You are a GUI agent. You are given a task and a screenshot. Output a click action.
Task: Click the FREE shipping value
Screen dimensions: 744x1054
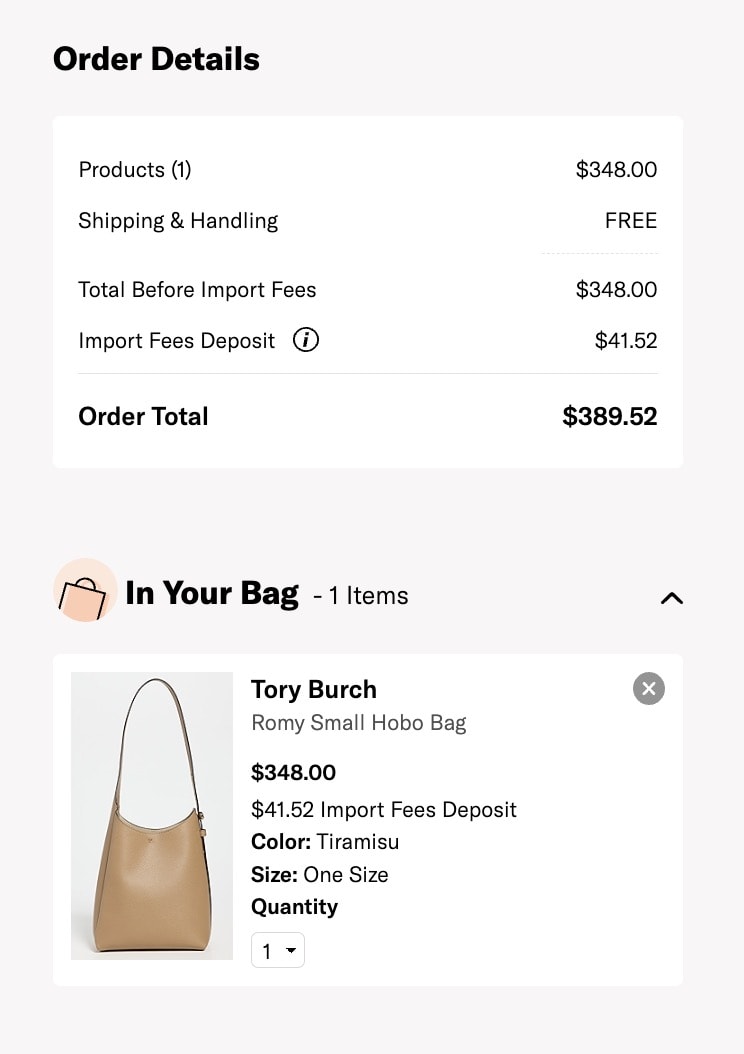pyautogui.click(x=630, y=220)
